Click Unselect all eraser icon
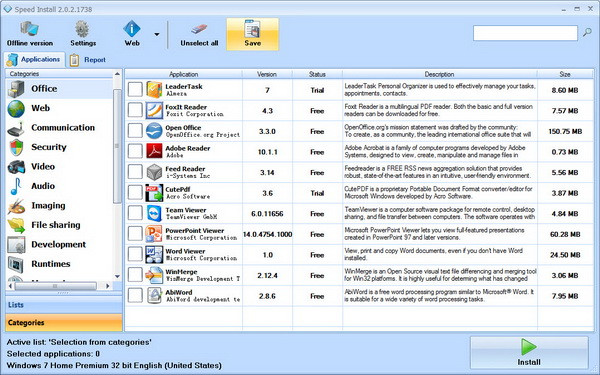The image size is (600, 375). [x=199, y=29]
